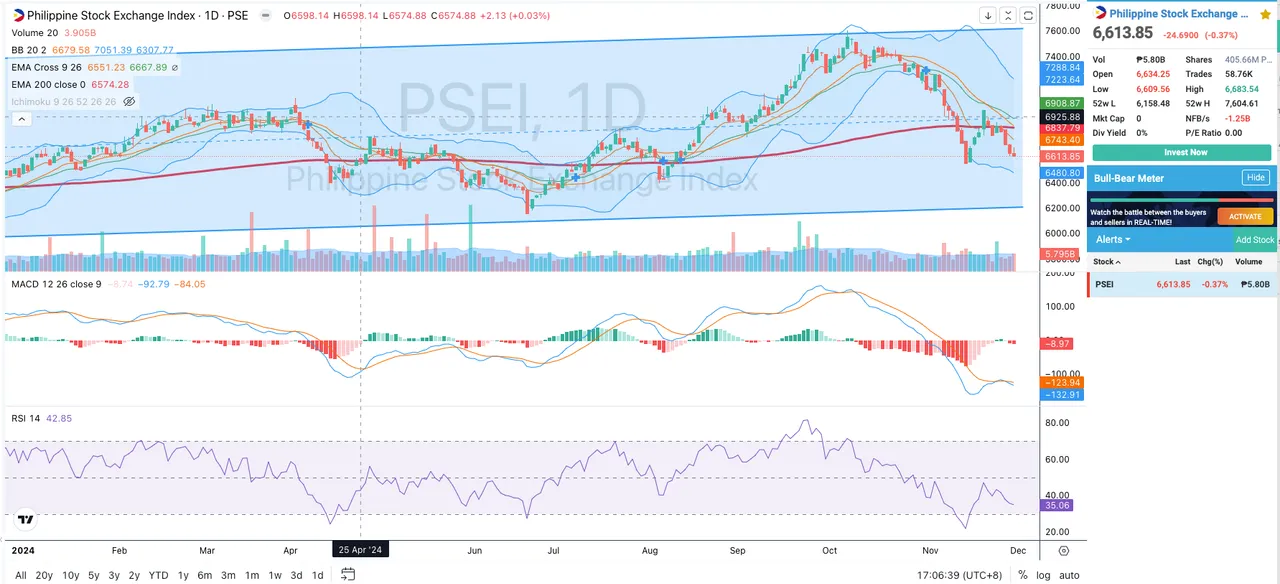
Task: Open the Philippine Stock Exchange name link
Action: (1180, 14)
